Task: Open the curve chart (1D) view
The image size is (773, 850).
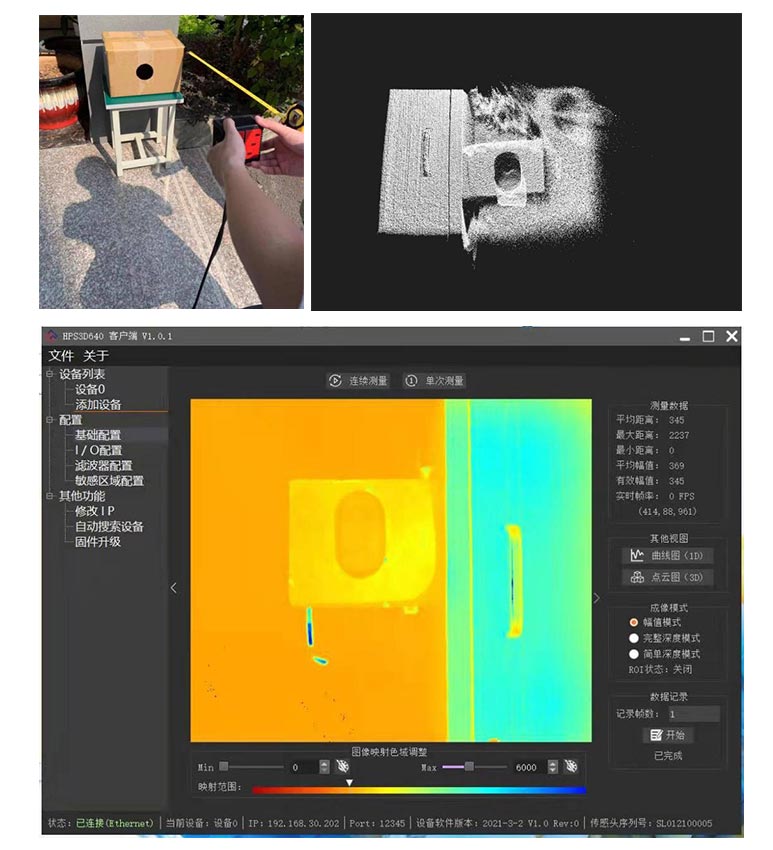Action: pos(667,555)
